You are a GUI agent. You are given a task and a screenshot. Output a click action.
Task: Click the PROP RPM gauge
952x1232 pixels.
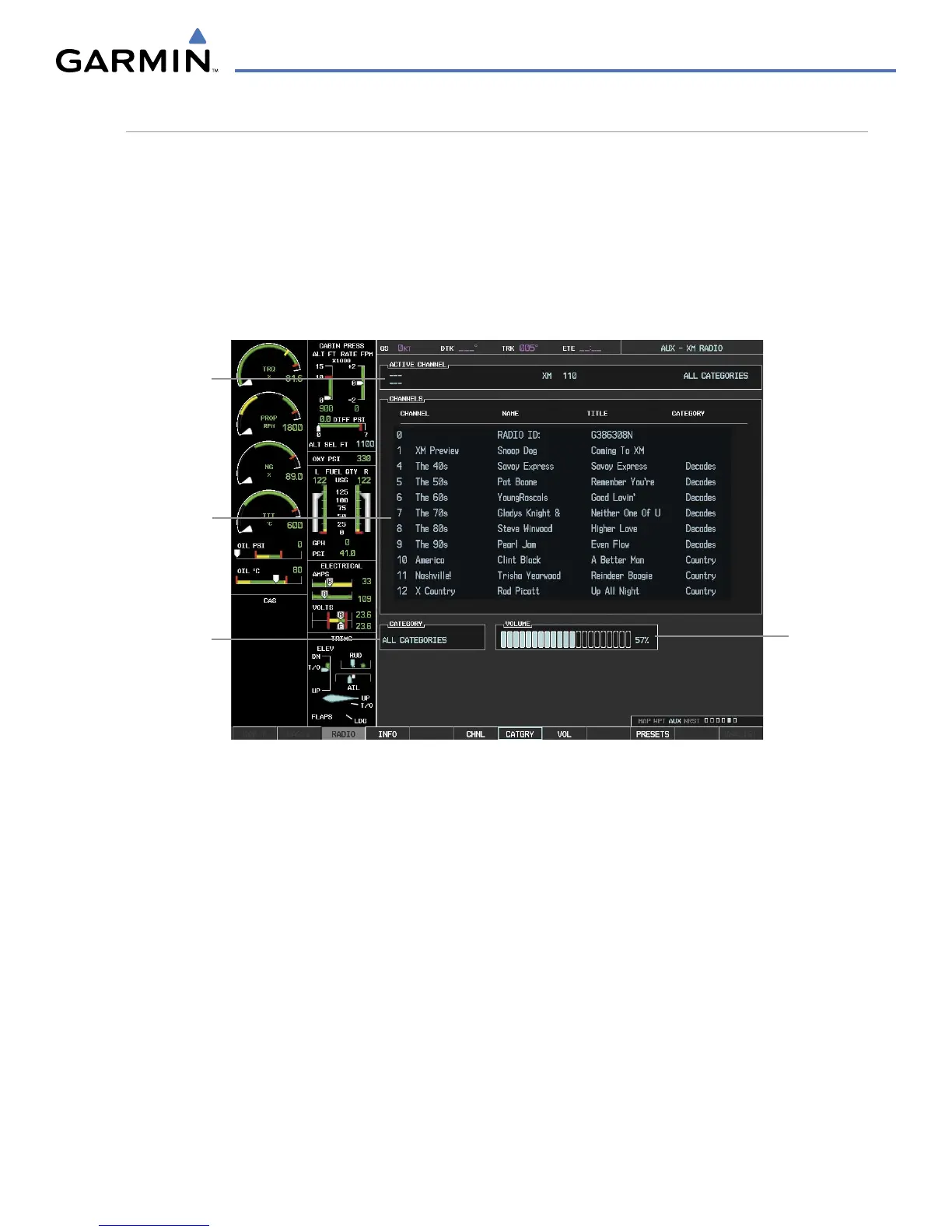click(269, 413)
